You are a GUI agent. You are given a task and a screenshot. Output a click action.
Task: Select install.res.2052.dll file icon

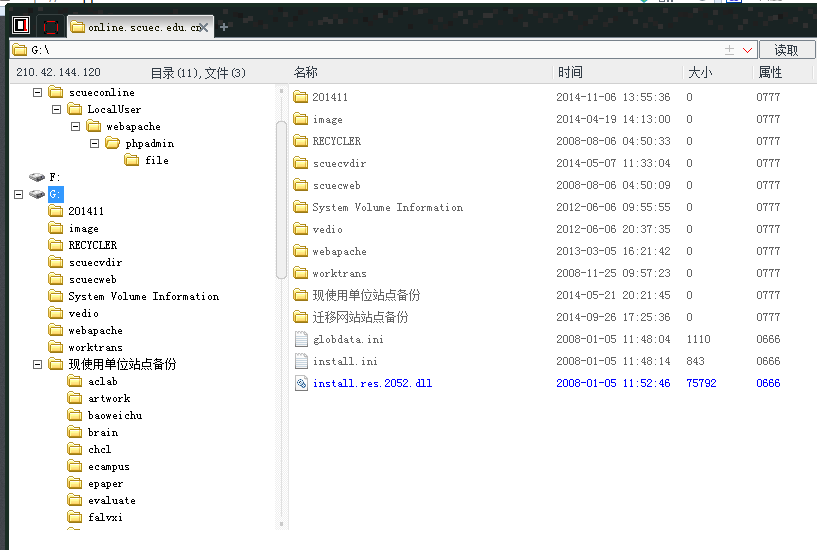[x=301, y=383]
